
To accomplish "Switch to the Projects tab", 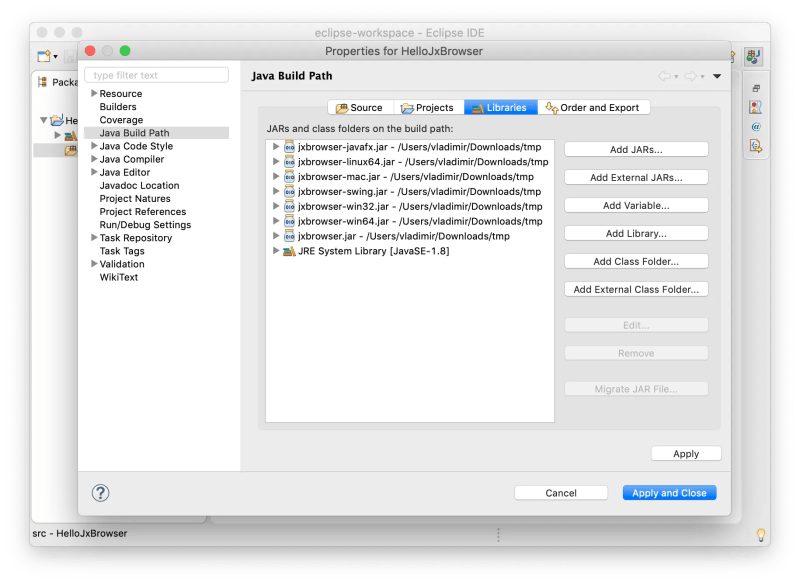I will 428,108.
